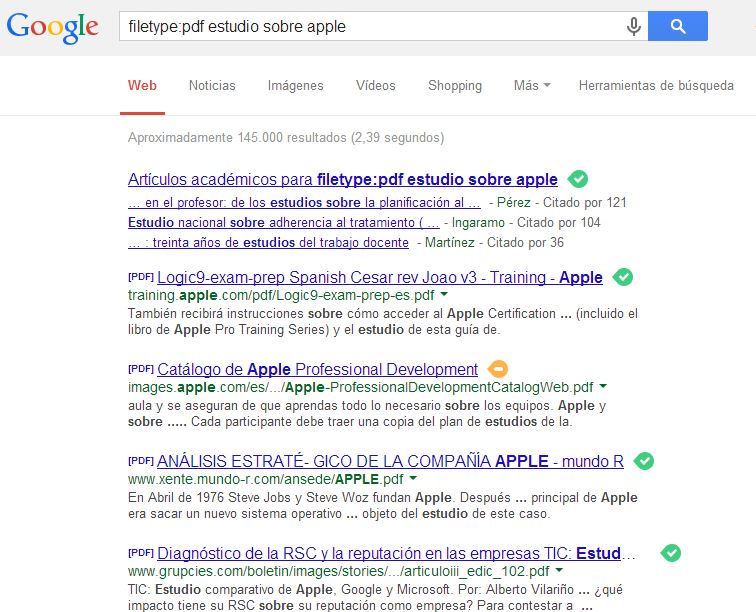The image size is (756, 612).
Task: Click in the search query input field
Action: click(370, 27)
